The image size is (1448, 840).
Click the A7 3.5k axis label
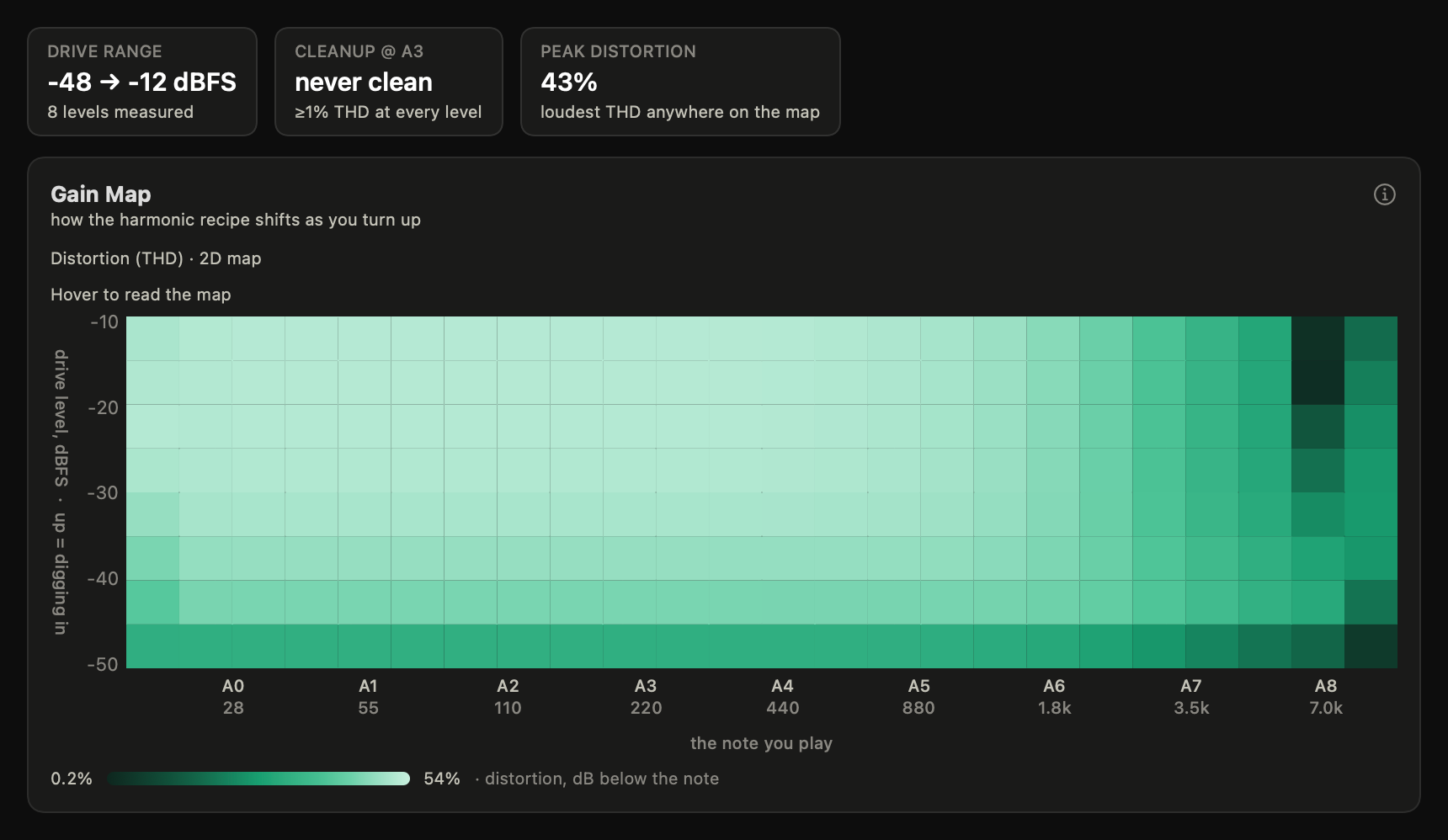tap(1191, 697)
